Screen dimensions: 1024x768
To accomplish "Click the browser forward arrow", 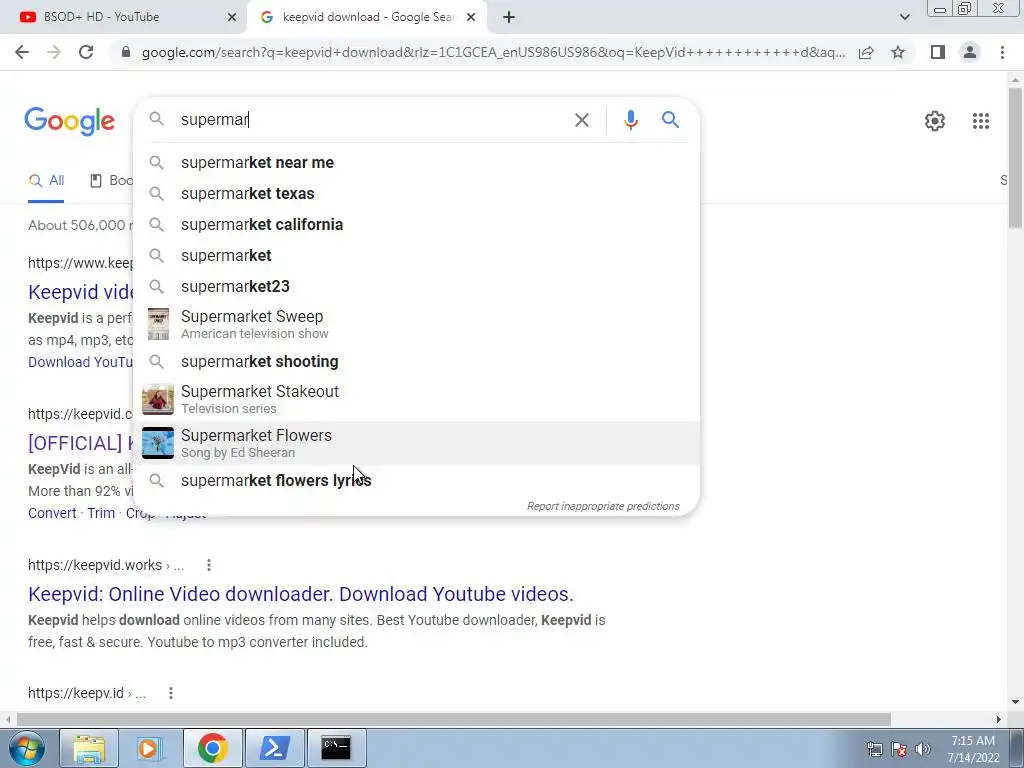I will pos(54,52).
